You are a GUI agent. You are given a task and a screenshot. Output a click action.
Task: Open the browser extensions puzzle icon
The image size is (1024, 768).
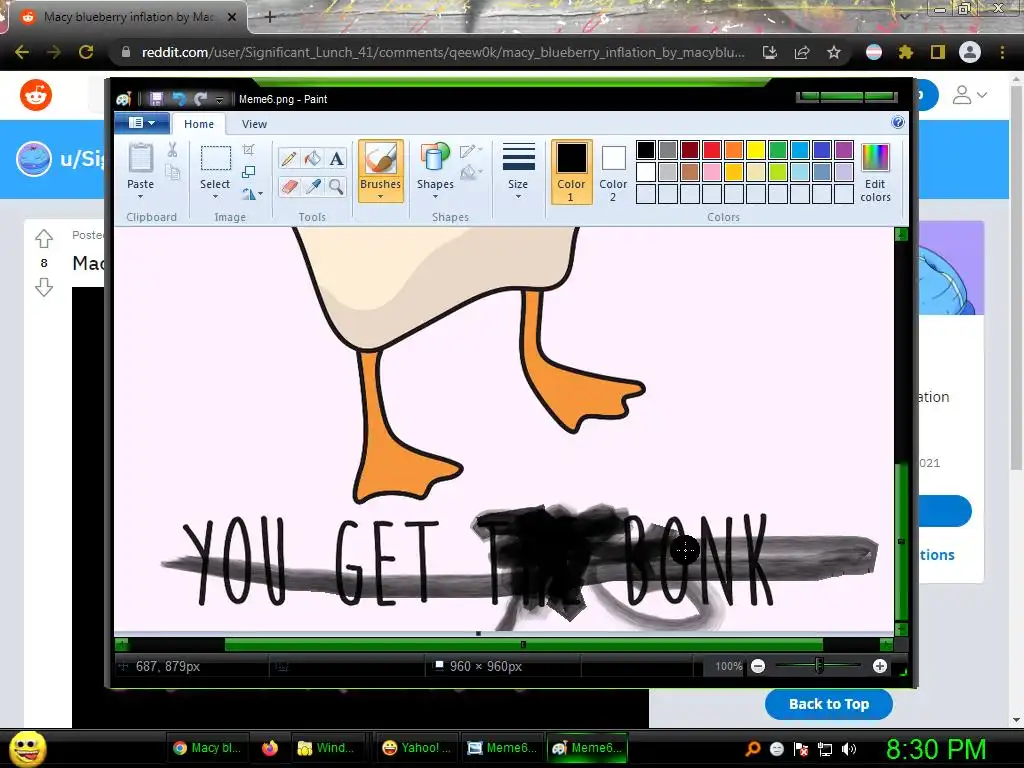906,52
